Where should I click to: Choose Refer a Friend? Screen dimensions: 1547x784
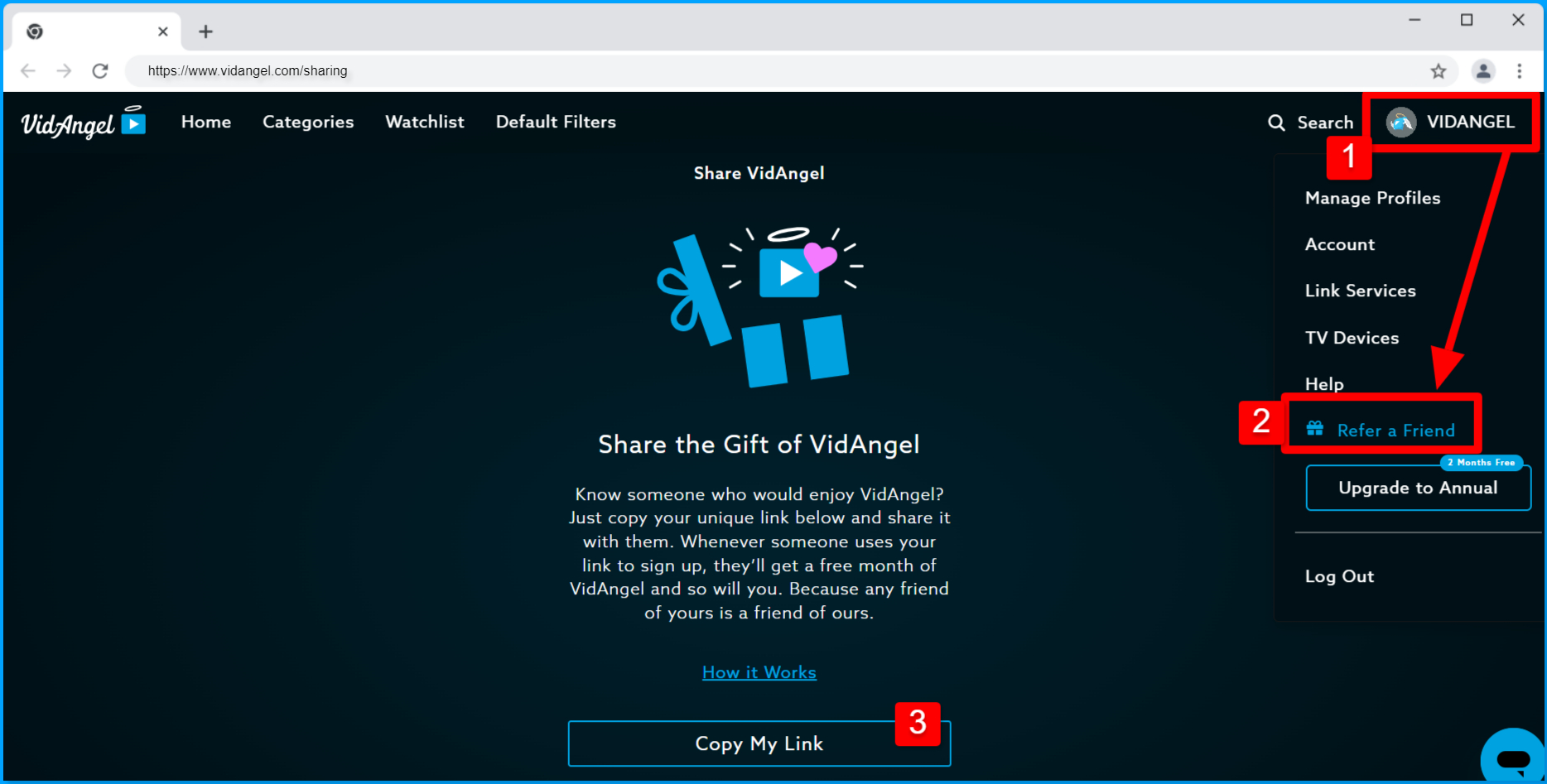(1395, 430)
